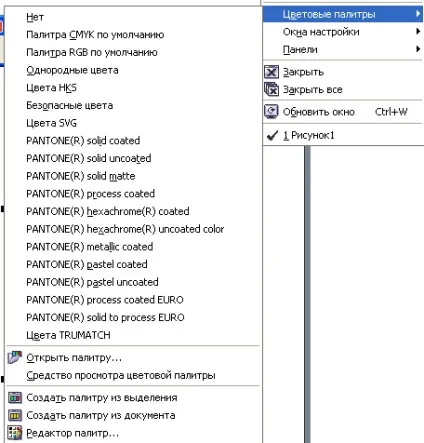Select PANTONE(R) solid coated palette

(x=133, y=141)
